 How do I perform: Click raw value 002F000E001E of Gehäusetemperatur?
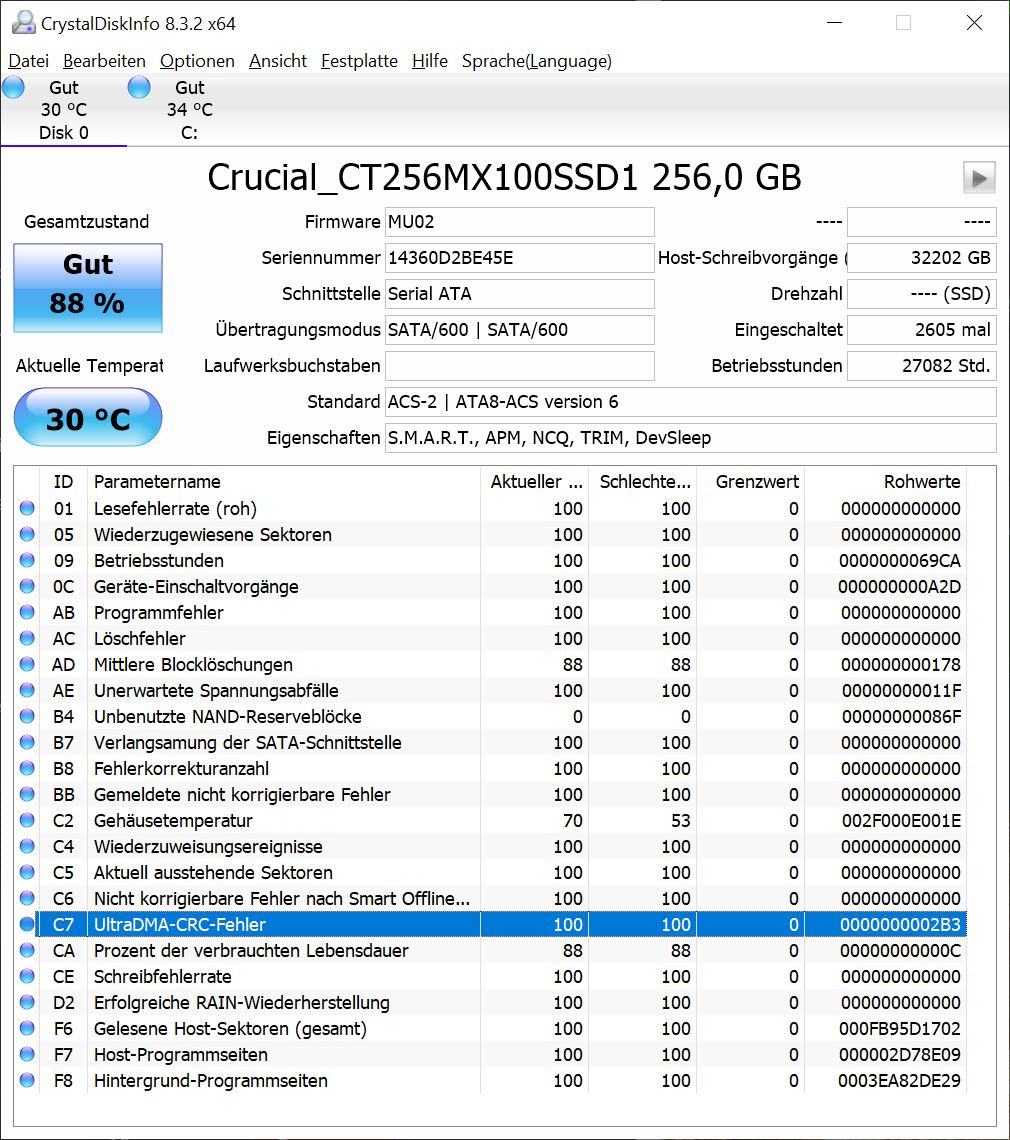[x=901, y=821]
